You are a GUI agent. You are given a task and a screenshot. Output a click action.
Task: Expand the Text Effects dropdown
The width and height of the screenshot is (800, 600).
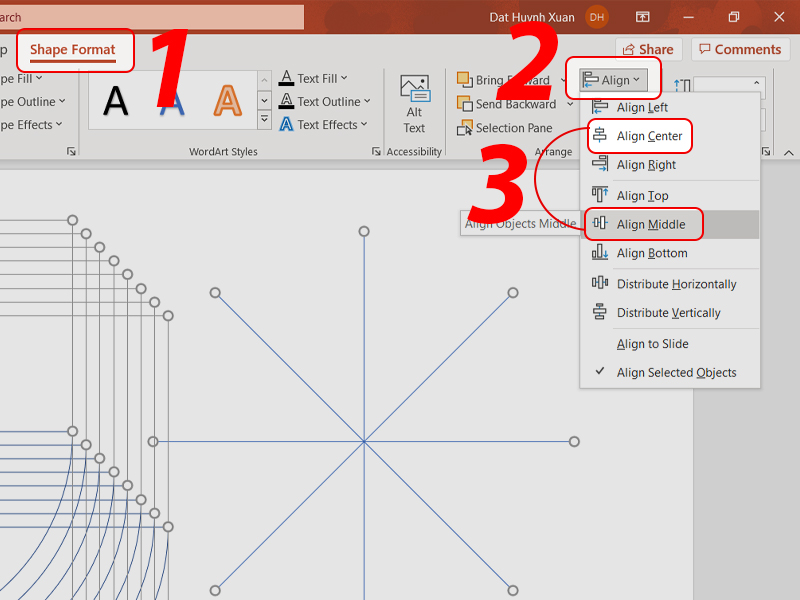click(x=324, y=125)
